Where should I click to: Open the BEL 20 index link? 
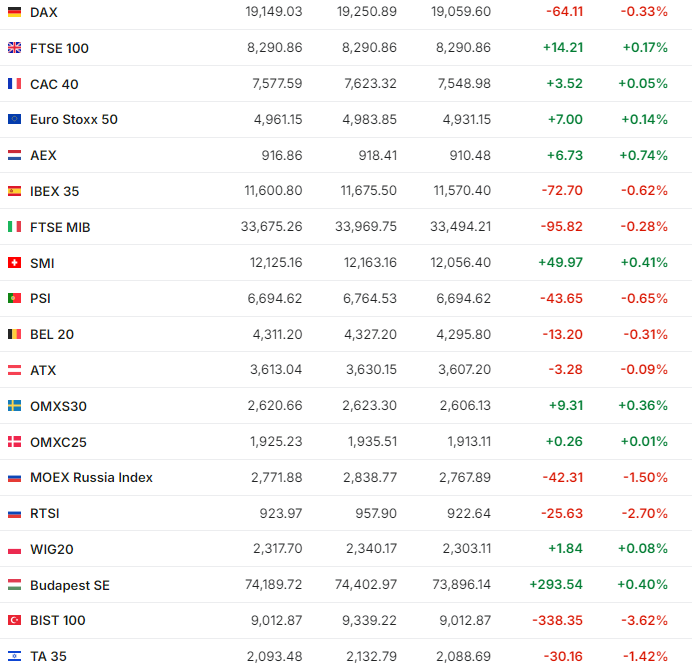coord(52,335)
